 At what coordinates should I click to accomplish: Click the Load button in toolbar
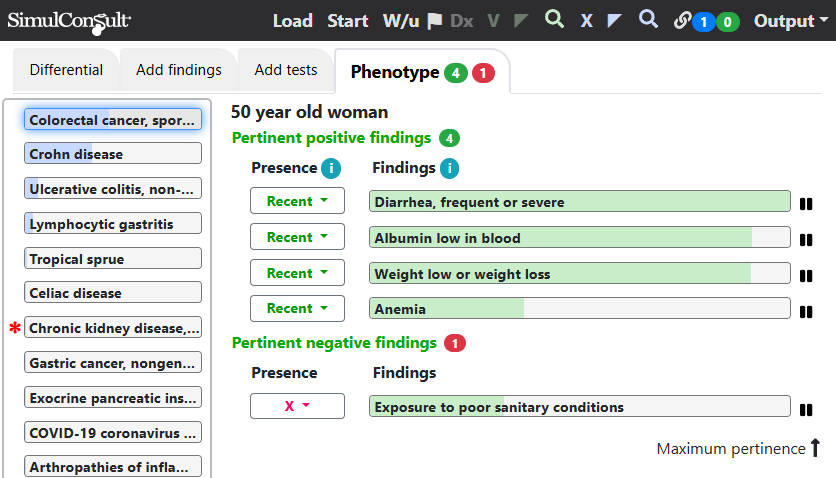click(293, 21)
